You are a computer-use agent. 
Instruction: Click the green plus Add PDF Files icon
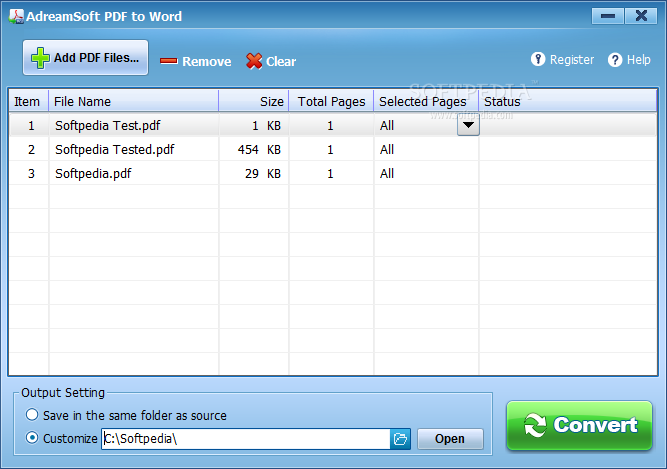[41, 58]
